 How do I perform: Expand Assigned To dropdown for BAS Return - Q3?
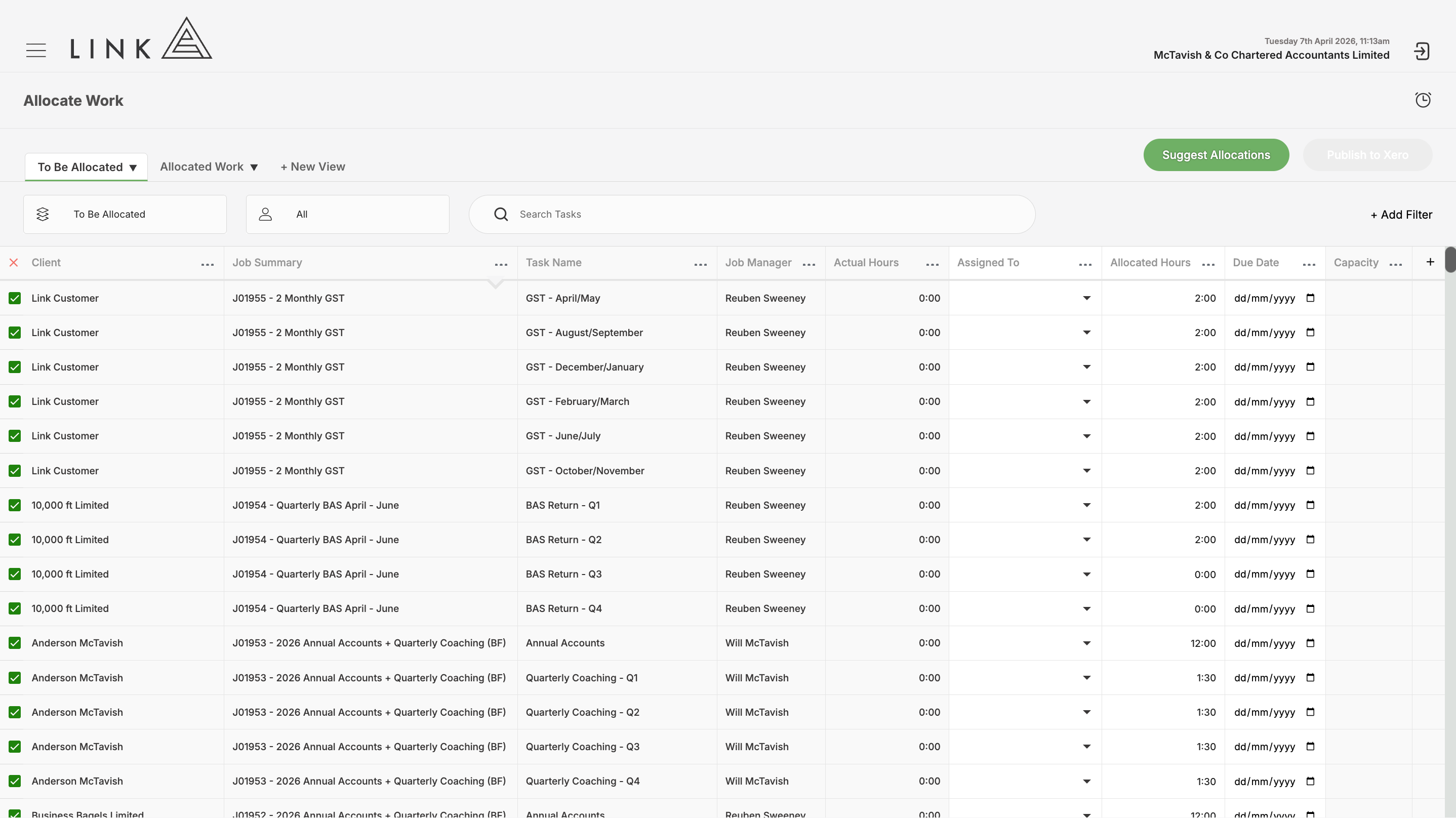pyautogui.click(x=1086, y=575)
